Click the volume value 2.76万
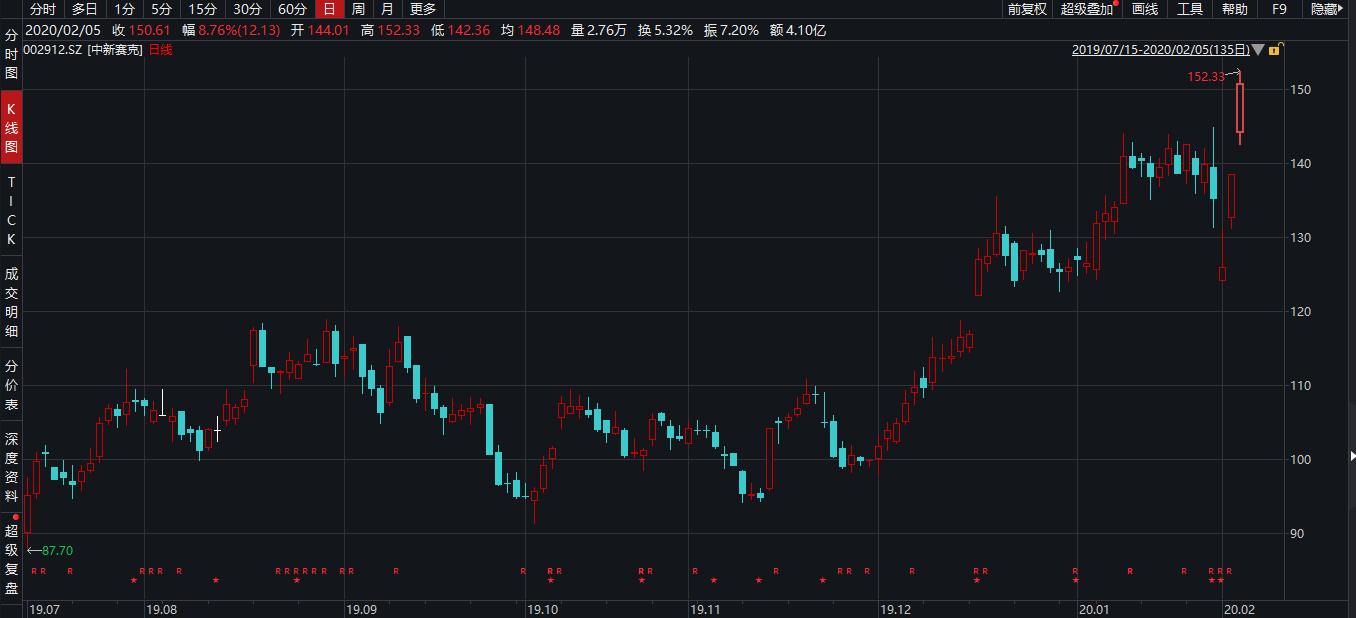This screenshot has width=1356, height=618. (607, 30)
